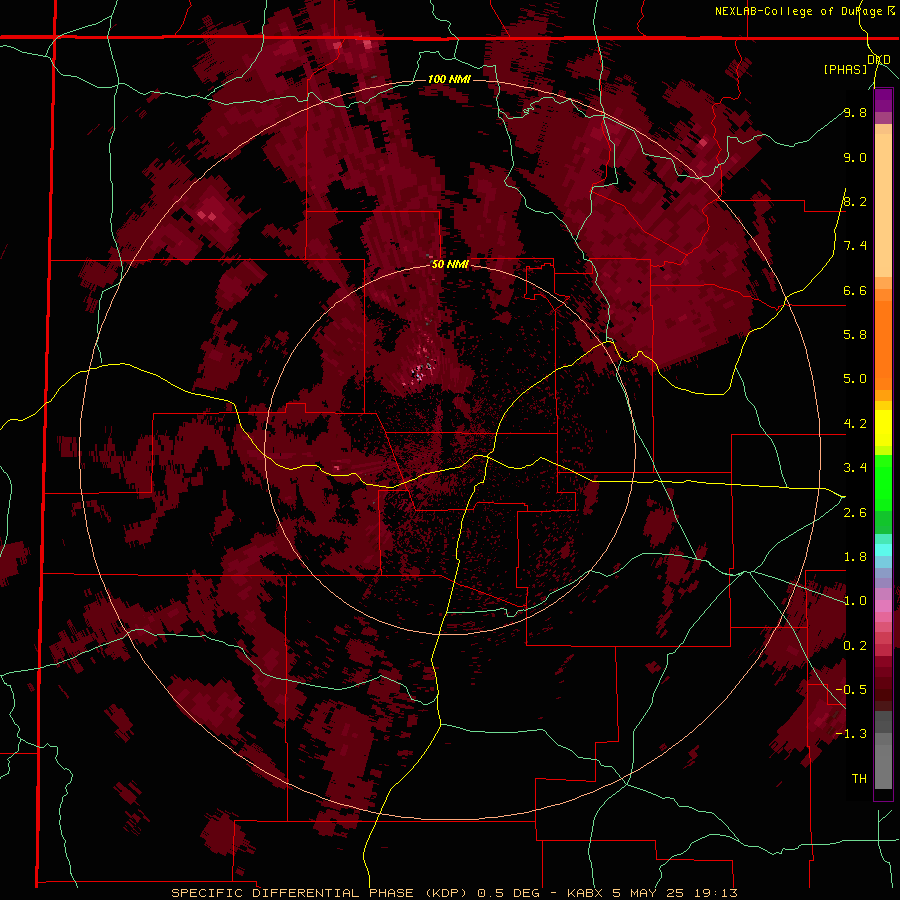Click the 8.2 value on the color scale
The image size is (900, 900).
click(x=855, y=201)
